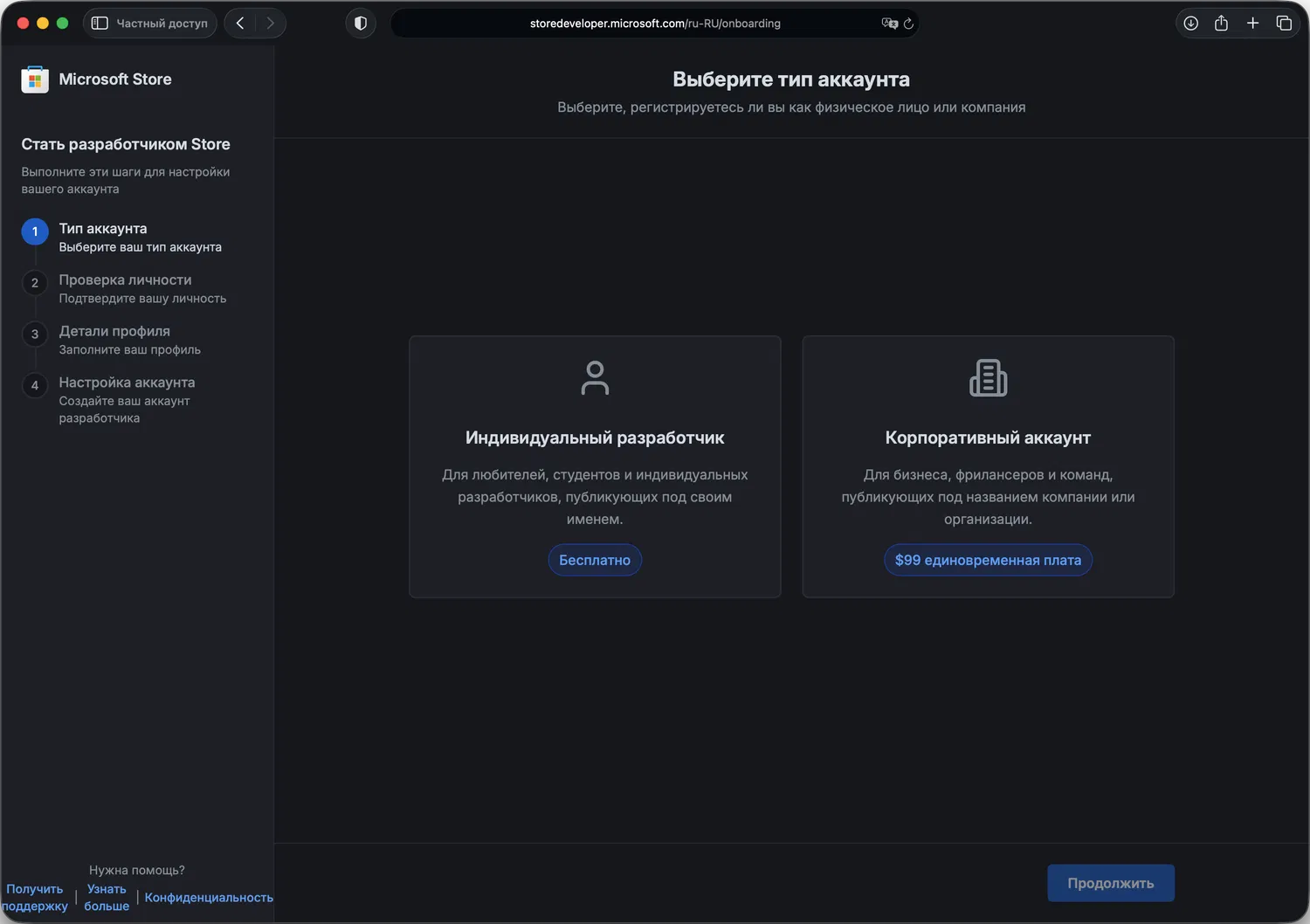Open the Получить поддержку link
Image resolution: width=1310 pixels, height=924 pixels.
(x=35, y=898)
